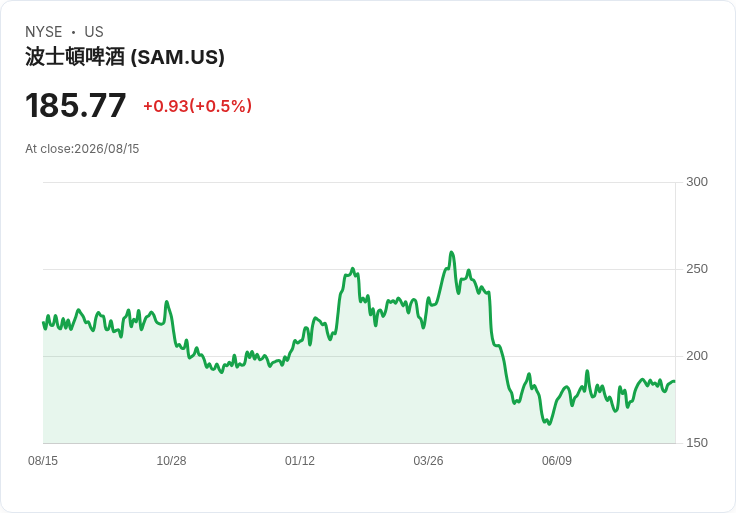Viewport: 736px width, 513px height.
Task: Select the 06/09 date on x-axis
Action: 557,460
